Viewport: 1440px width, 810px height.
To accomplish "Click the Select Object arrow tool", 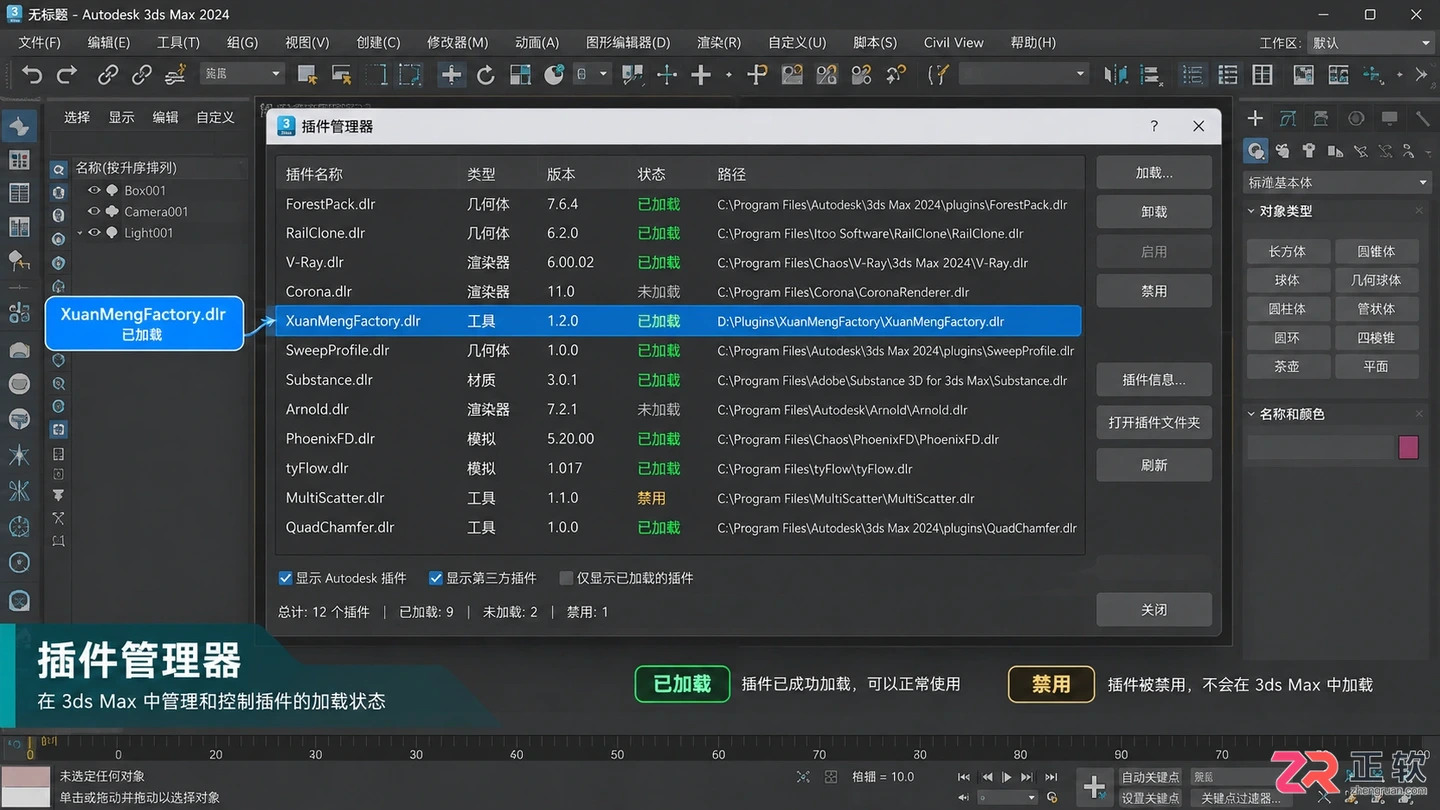I will [x=307, y=75].
